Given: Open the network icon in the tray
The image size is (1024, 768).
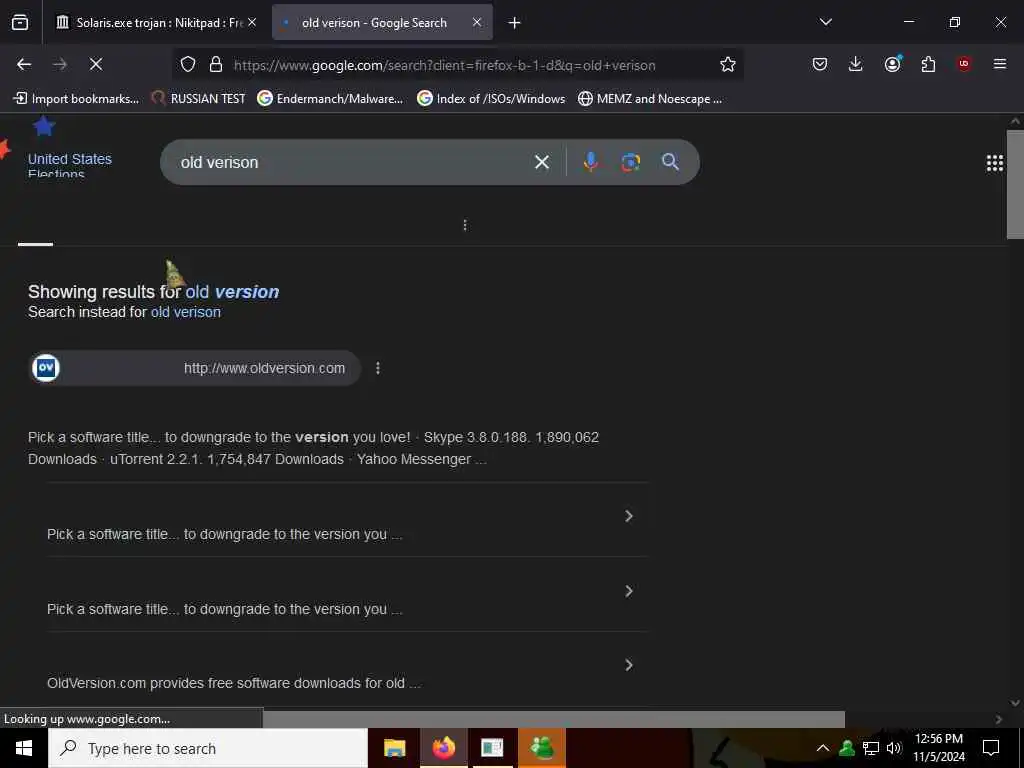Looking at the screenshot, I should coord(871,748).
